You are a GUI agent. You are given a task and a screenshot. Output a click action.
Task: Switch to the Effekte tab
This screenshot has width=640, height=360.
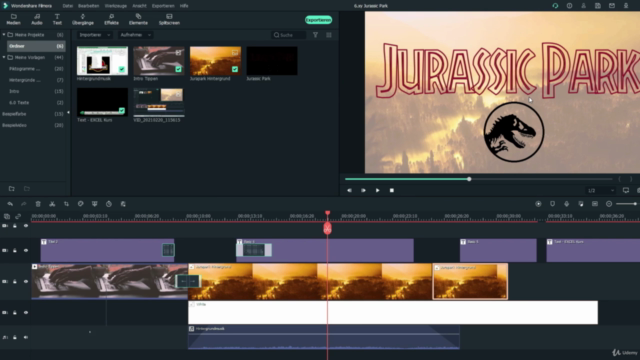tap(111, 19)
